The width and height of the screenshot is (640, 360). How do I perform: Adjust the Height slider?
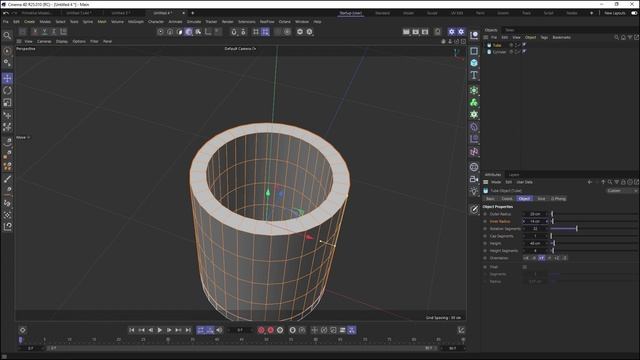click(594, 243)
